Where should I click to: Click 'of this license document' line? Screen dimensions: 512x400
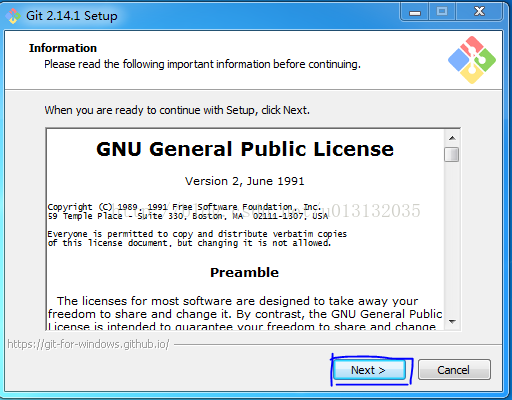pos(189,243)
